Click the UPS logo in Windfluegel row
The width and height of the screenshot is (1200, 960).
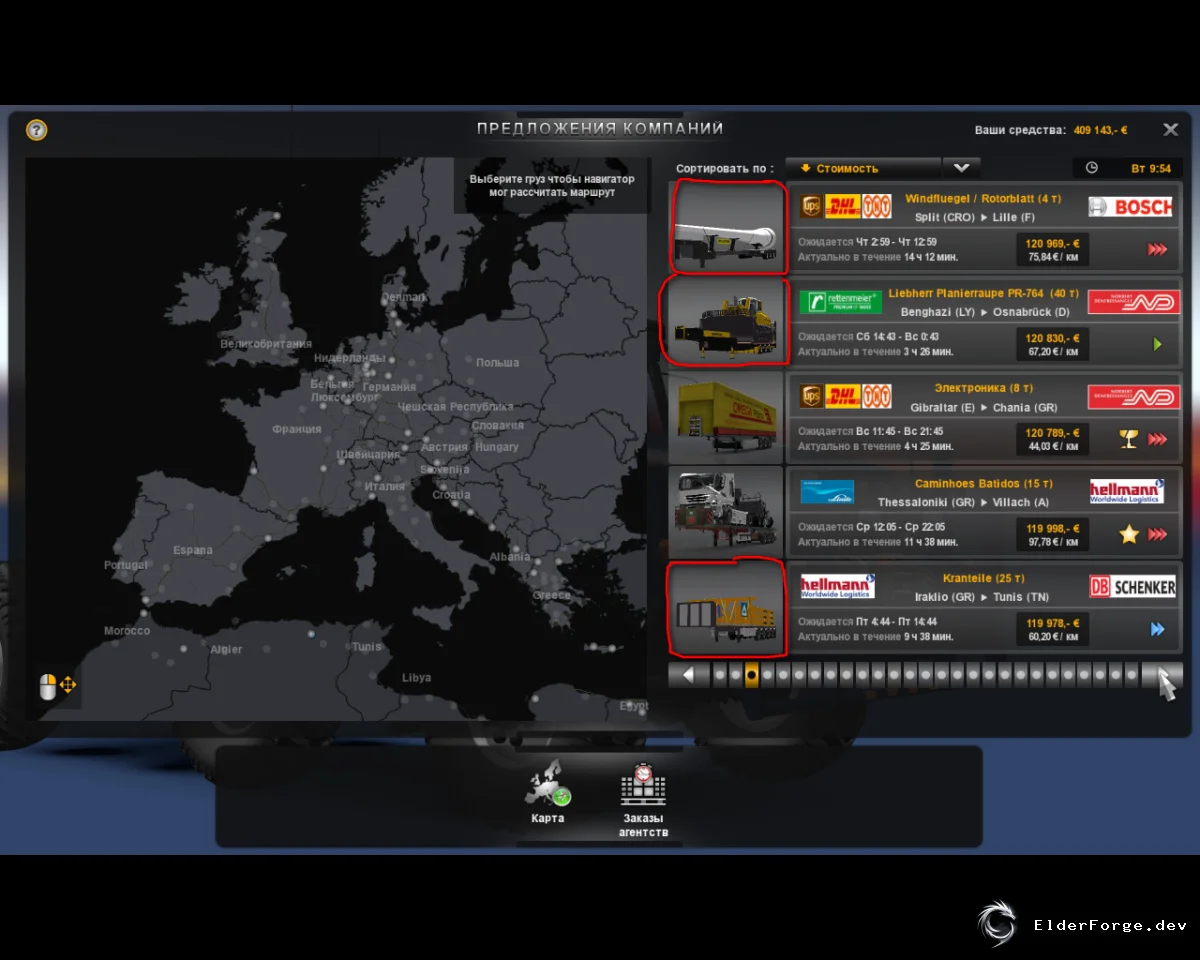coord(810,206)
